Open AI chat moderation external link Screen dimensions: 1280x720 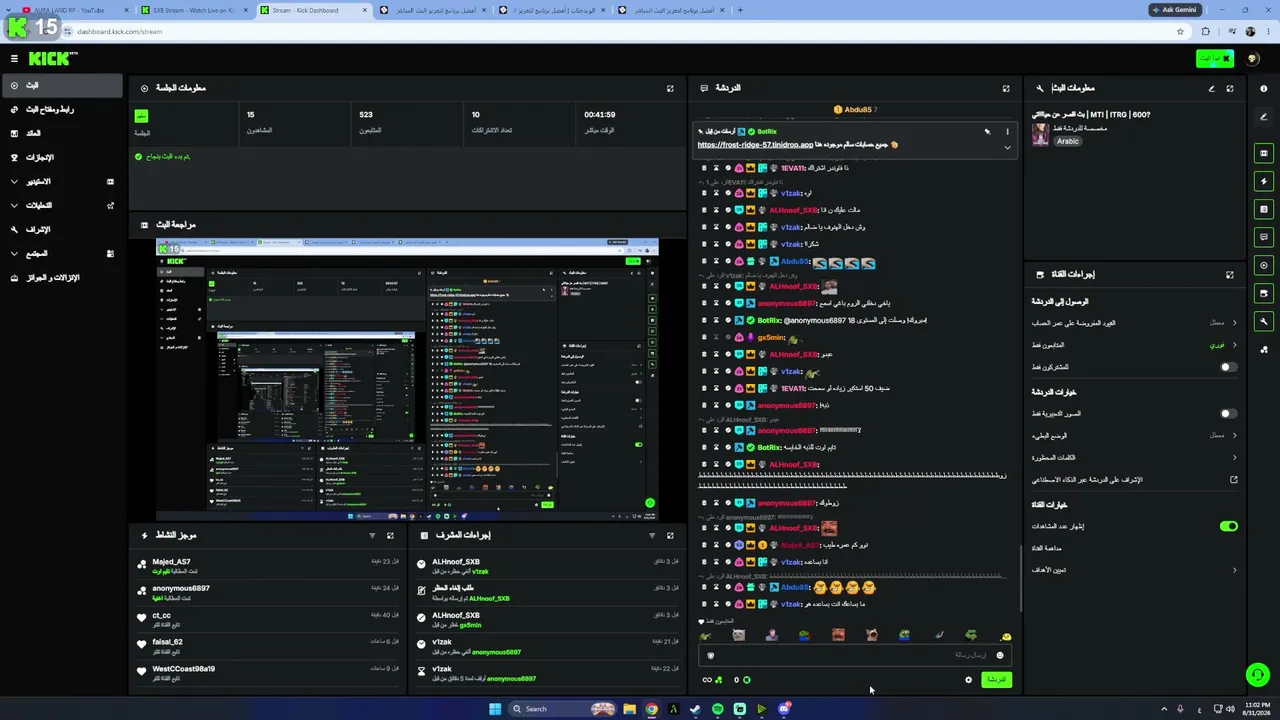(1233, 480)
